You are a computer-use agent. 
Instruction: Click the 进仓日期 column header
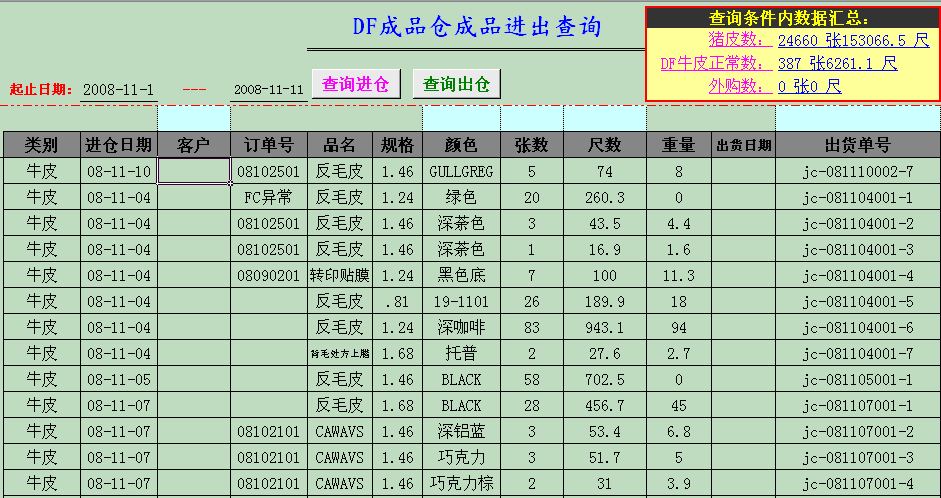tap(119, 145)
